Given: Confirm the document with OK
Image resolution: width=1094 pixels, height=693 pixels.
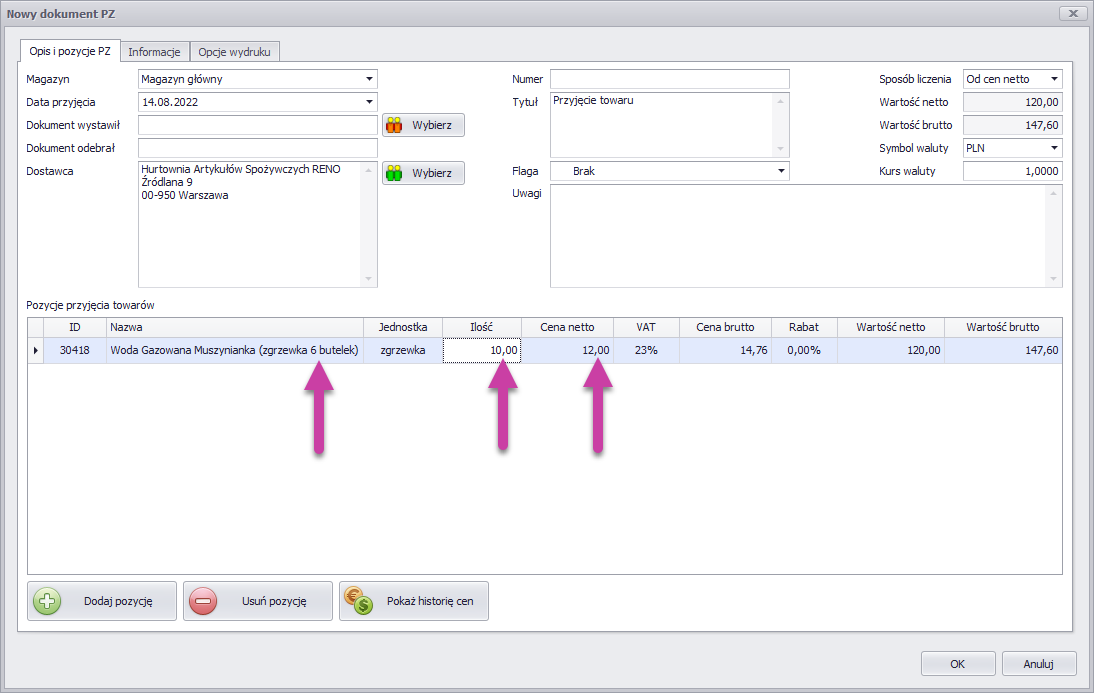Looking at the screenshot, I should [958, 664].
